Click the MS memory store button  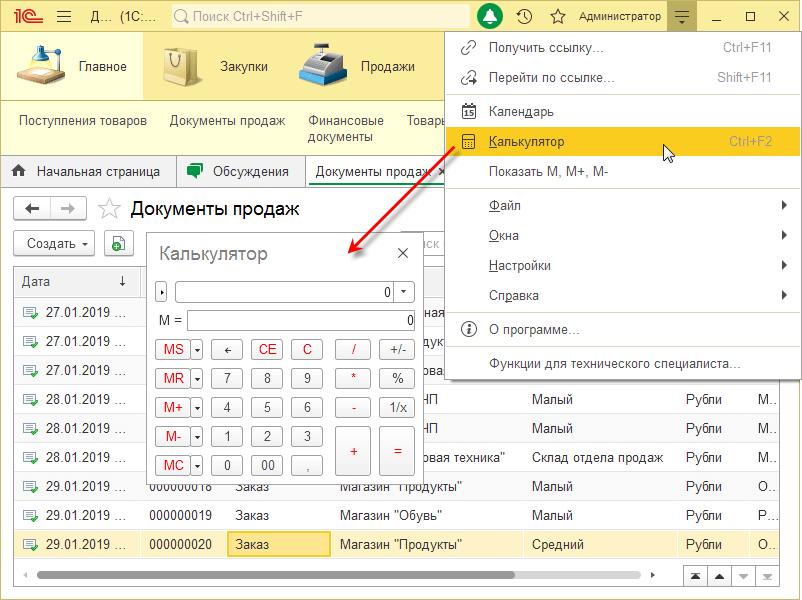point(173,350)
